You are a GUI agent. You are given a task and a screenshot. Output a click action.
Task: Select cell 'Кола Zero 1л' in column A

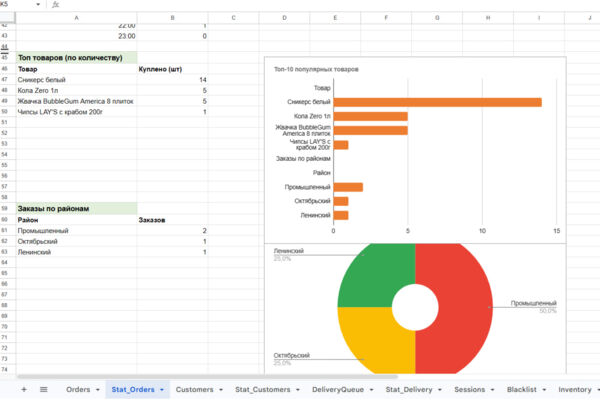coord(77,90)
